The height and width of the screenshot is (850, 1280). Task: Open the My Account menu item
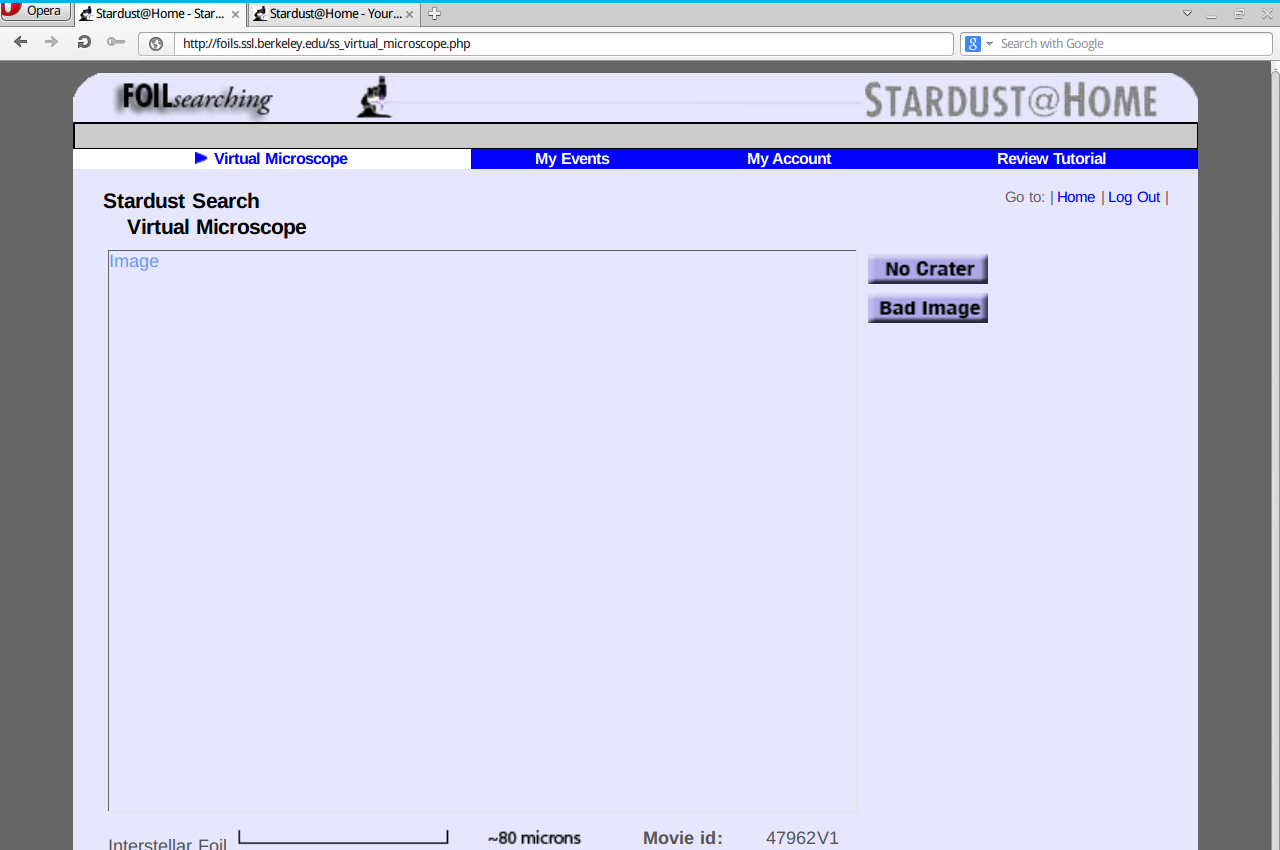click(789, 159)
